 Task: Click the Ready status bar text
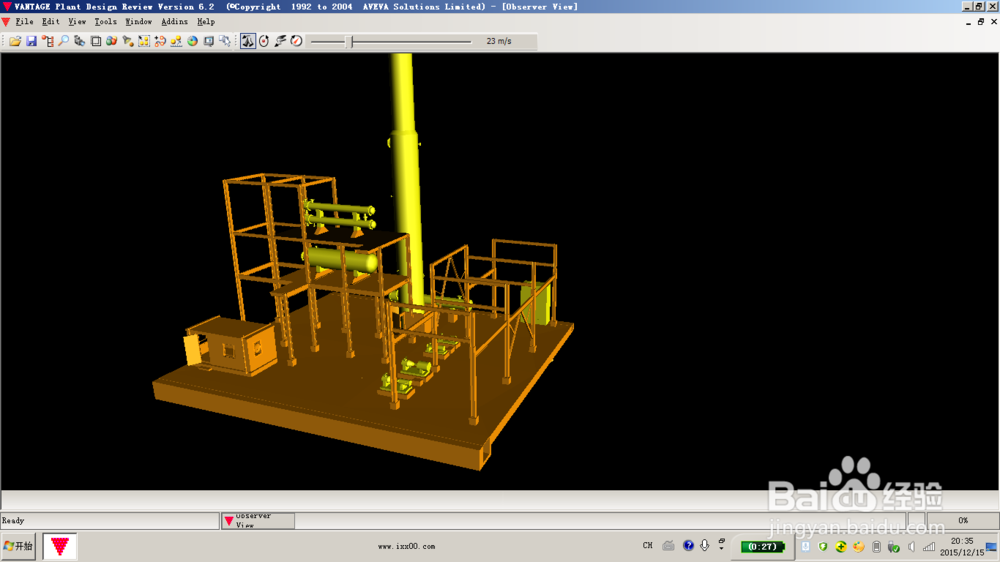click(13, 521)
